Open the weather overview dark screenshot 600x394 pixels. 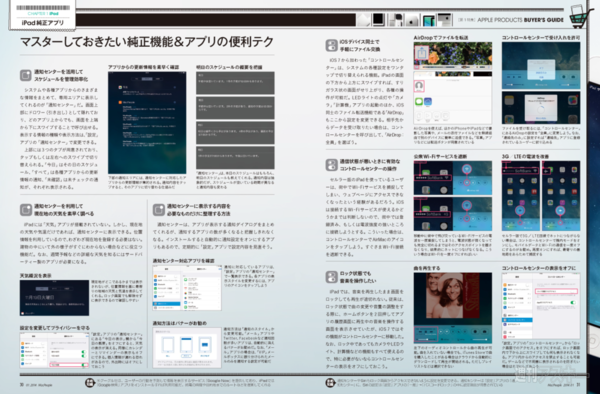coord(54,298)
